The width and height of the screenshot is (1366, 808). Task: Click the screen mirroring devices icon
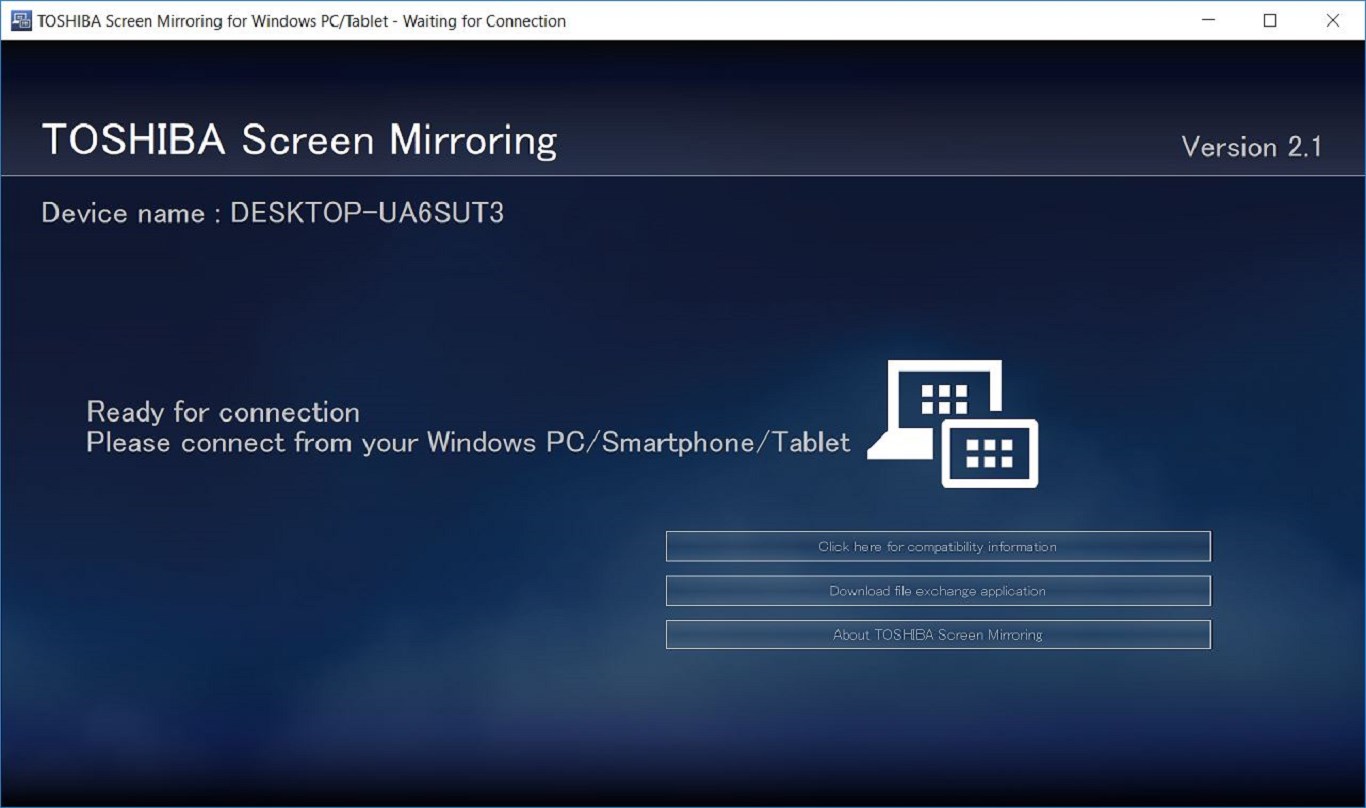point(953,424)
